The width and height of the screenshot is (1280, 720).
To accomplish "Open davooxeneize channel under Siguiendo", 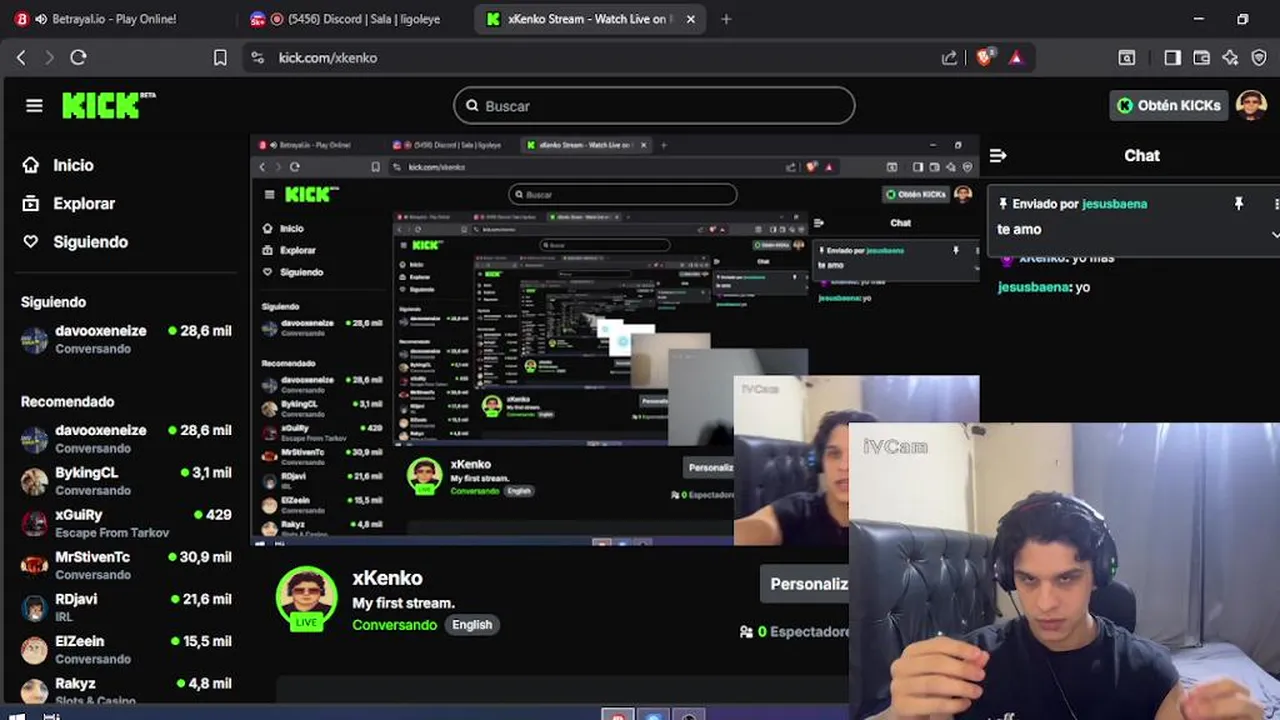I will [x=126, y=339].
